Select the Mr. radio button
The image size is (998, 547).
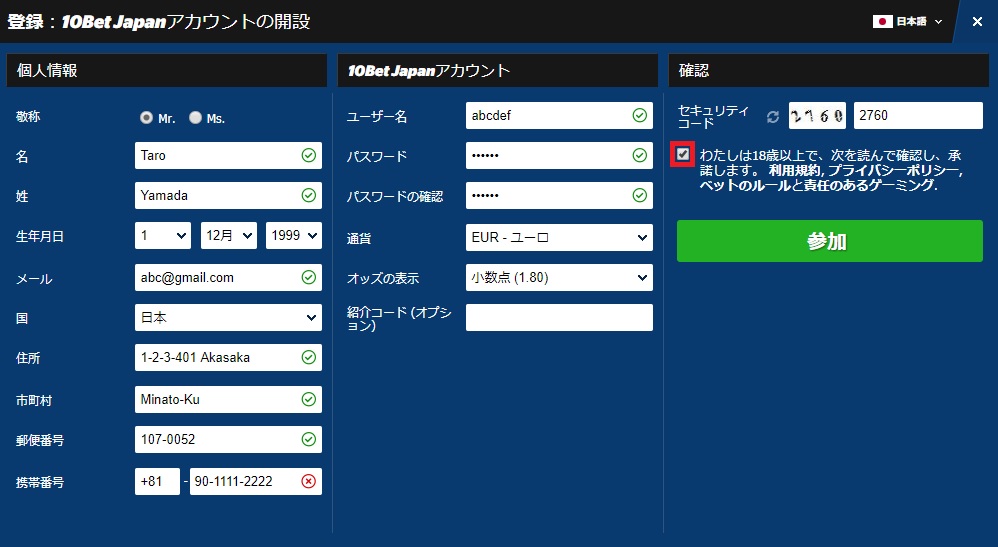(x=146, y=118)
